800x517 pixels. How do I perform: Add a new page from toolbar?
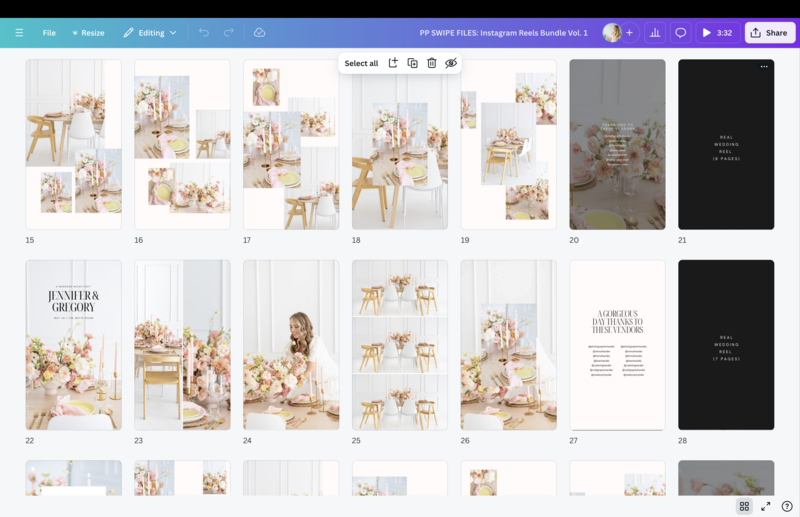coord(393,63)
